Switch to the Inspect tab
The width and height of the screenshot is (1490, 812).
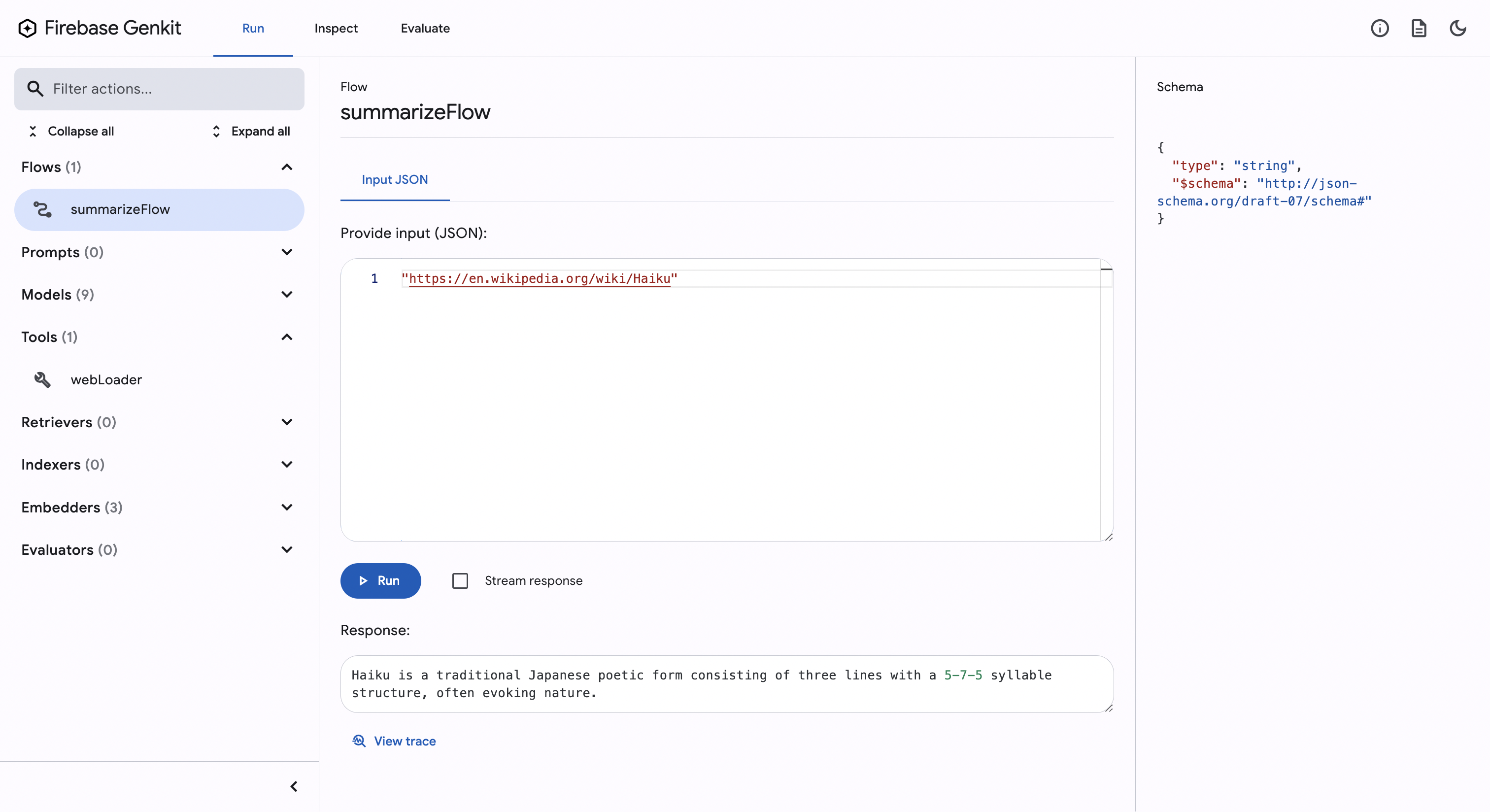tap(336, 29)
